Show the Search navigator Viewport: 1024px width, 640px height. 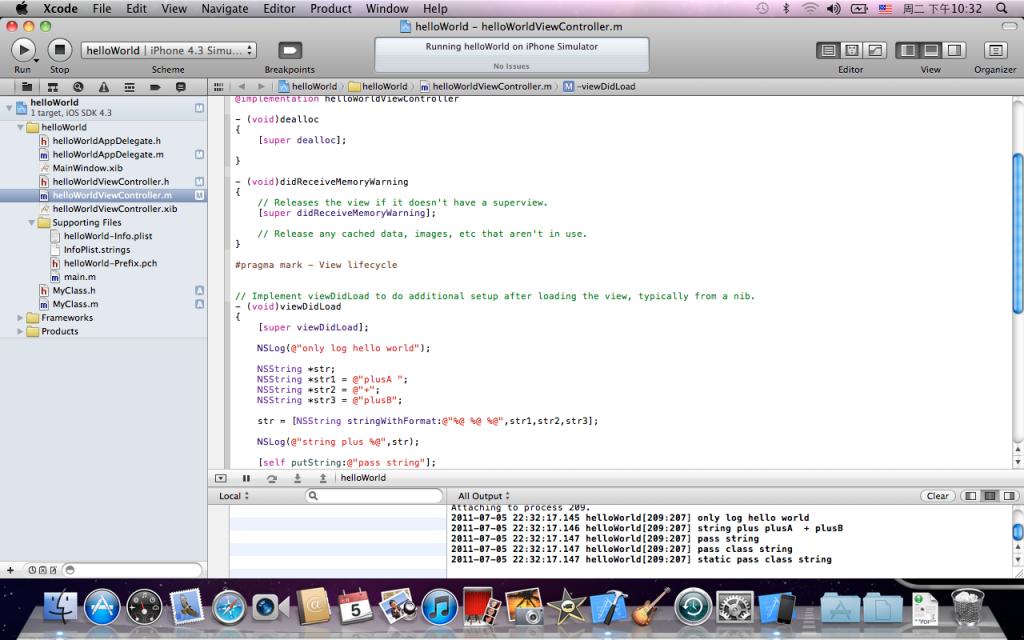78,87
